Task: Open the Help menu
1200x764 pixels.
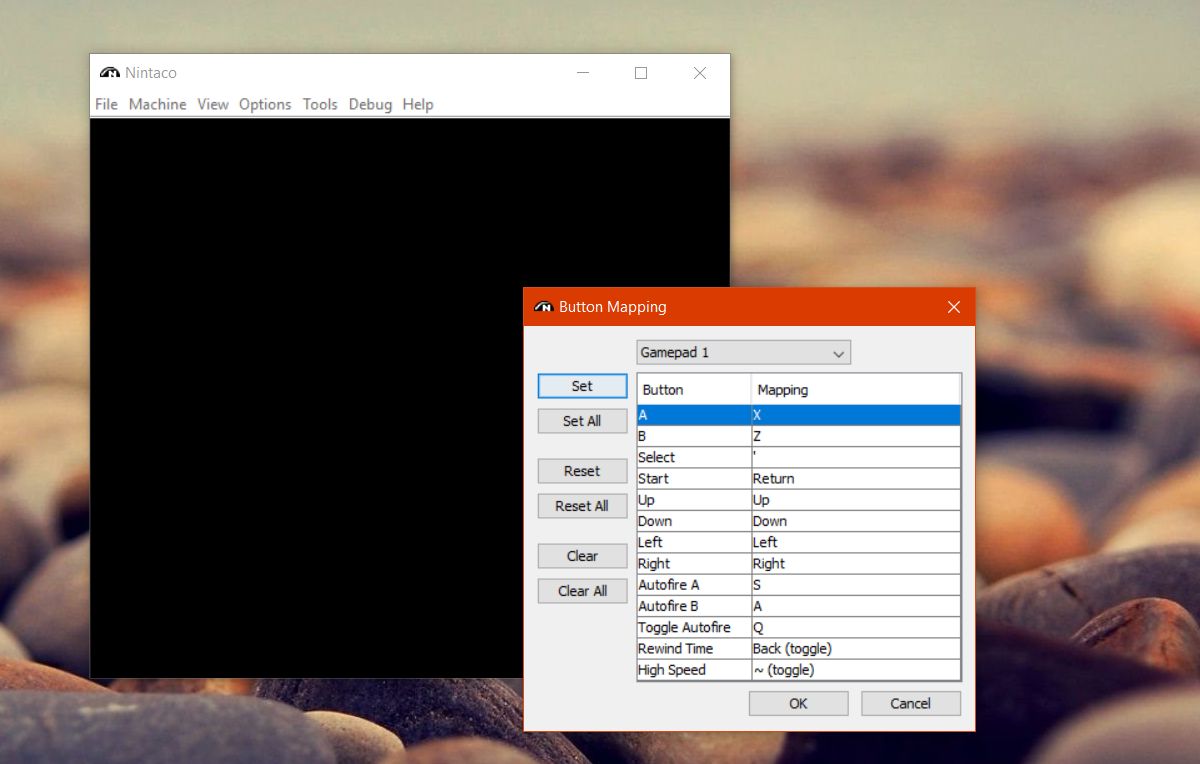Action: coord(418,104)
